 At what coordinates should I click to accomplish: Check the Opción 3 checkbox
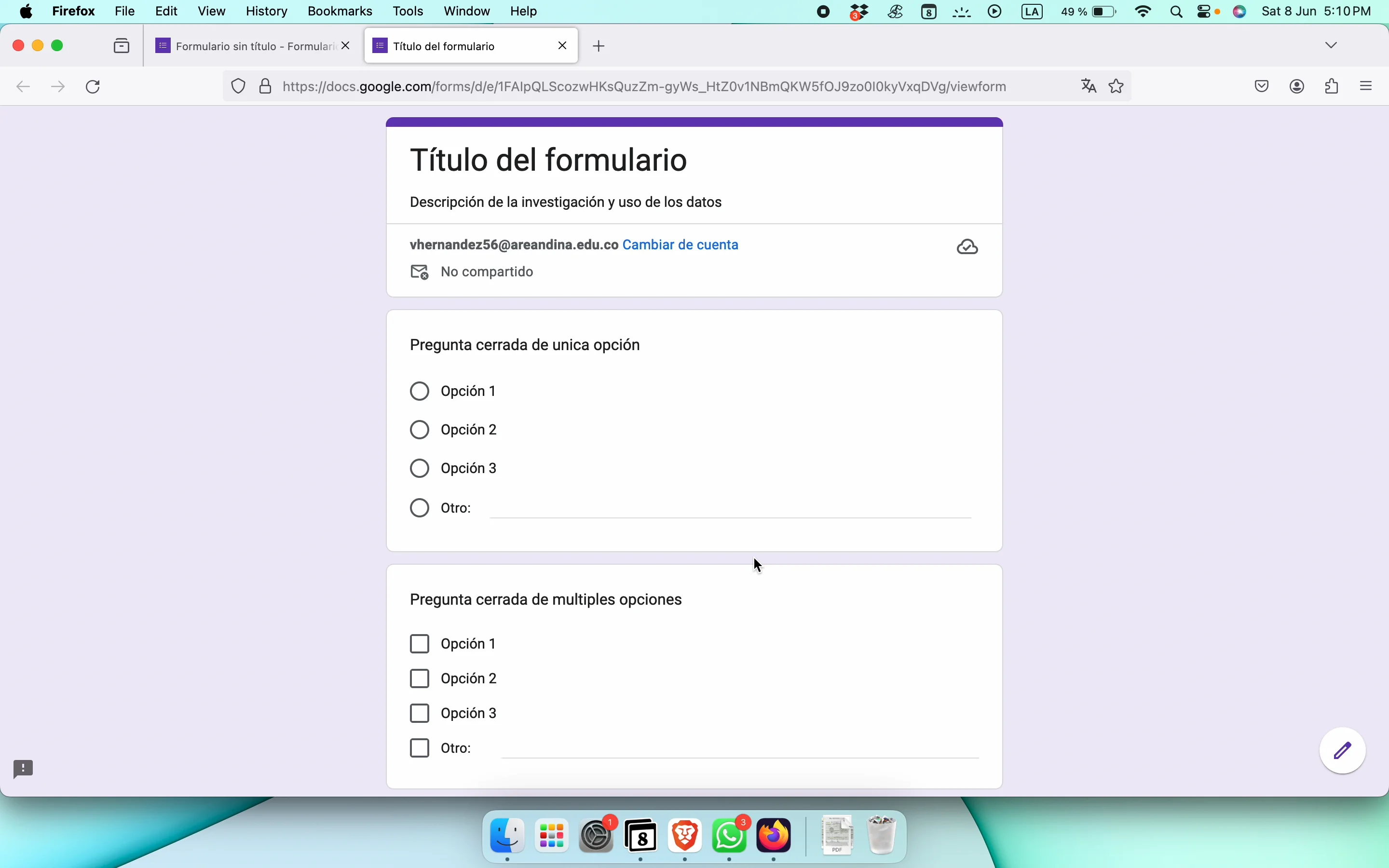pos(420,714)
